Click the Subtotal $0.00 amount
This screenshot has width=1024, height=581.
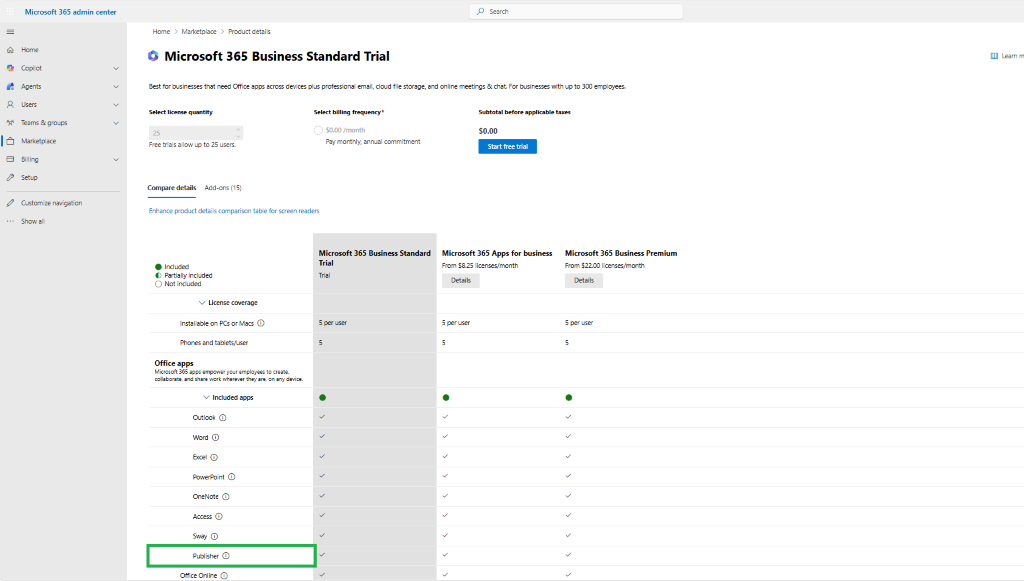pyautogui.click(x=488, y=131)
